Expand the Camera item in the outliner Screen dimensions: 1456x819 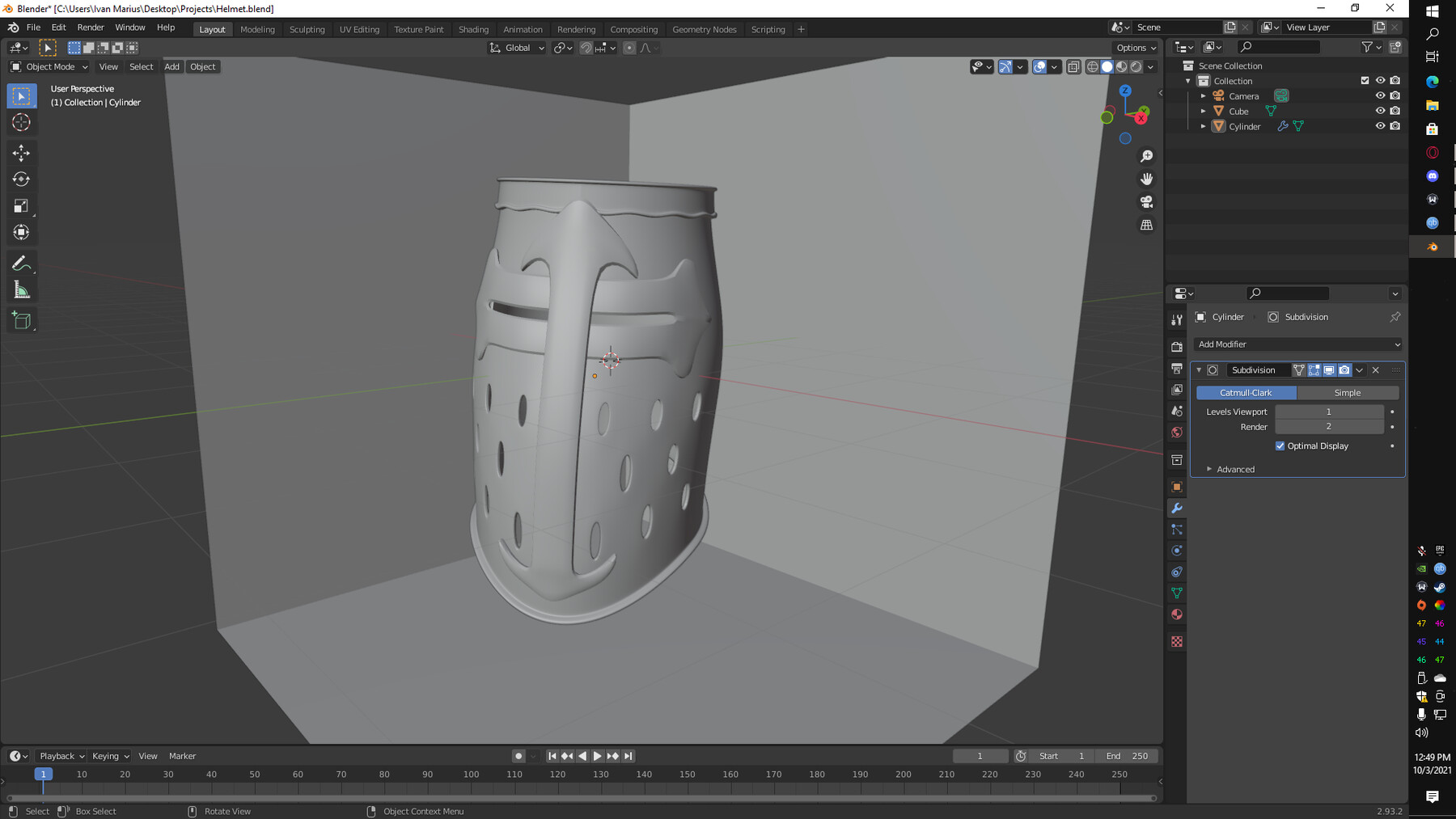point(1204,95)
